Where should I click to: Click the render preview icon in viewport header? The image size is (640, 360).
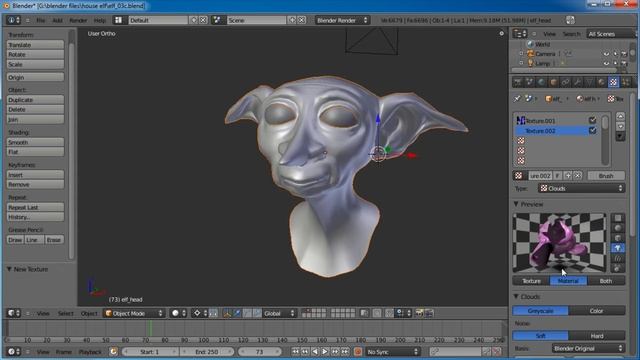coord(419,313)
